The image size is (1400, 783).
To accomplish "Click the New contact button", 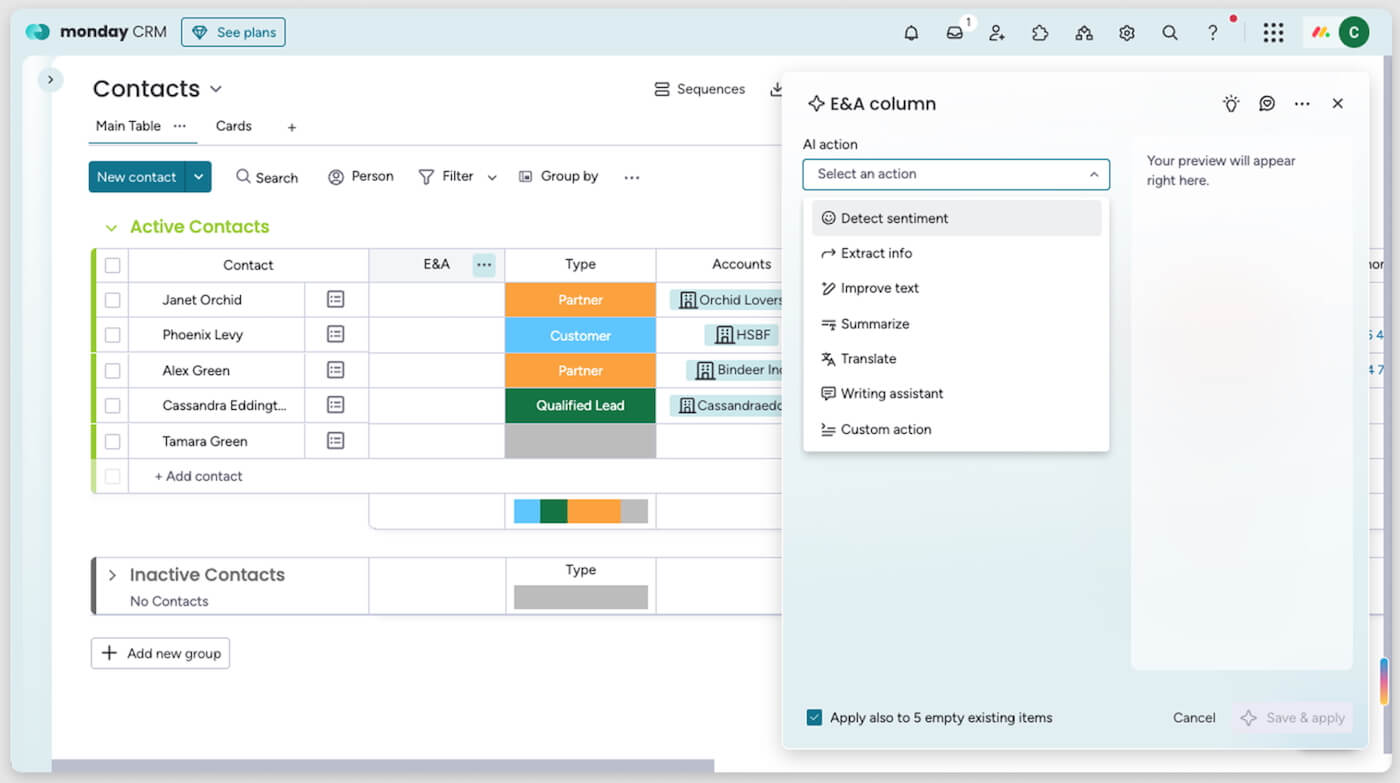I will coord(137,177).
